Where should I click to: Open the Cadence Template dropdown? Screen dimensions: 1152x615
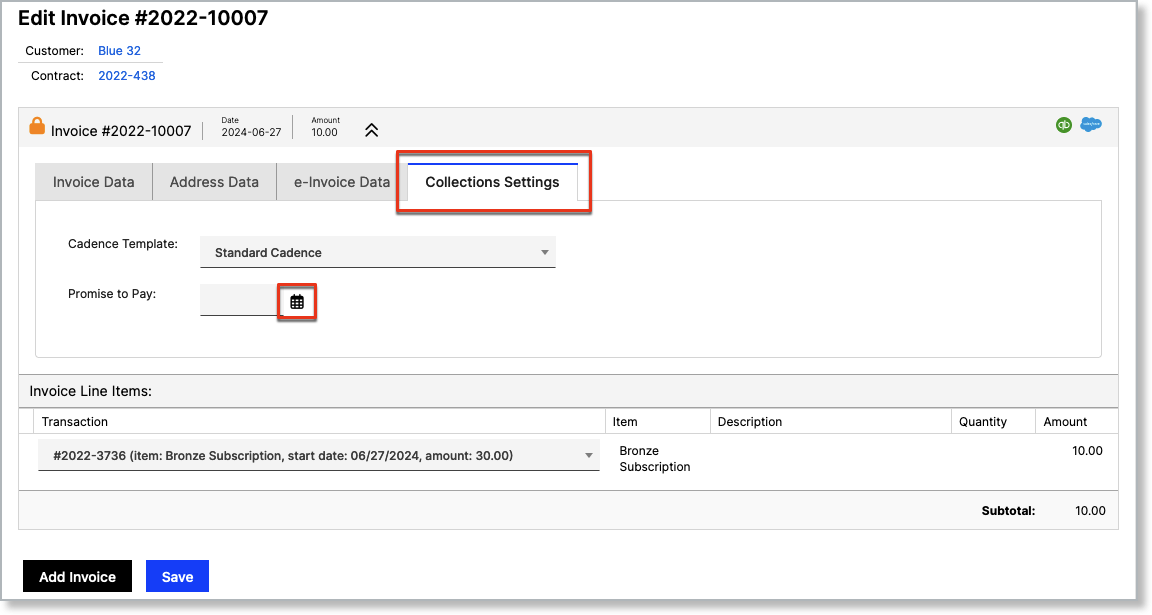click(x=378, y=252)
